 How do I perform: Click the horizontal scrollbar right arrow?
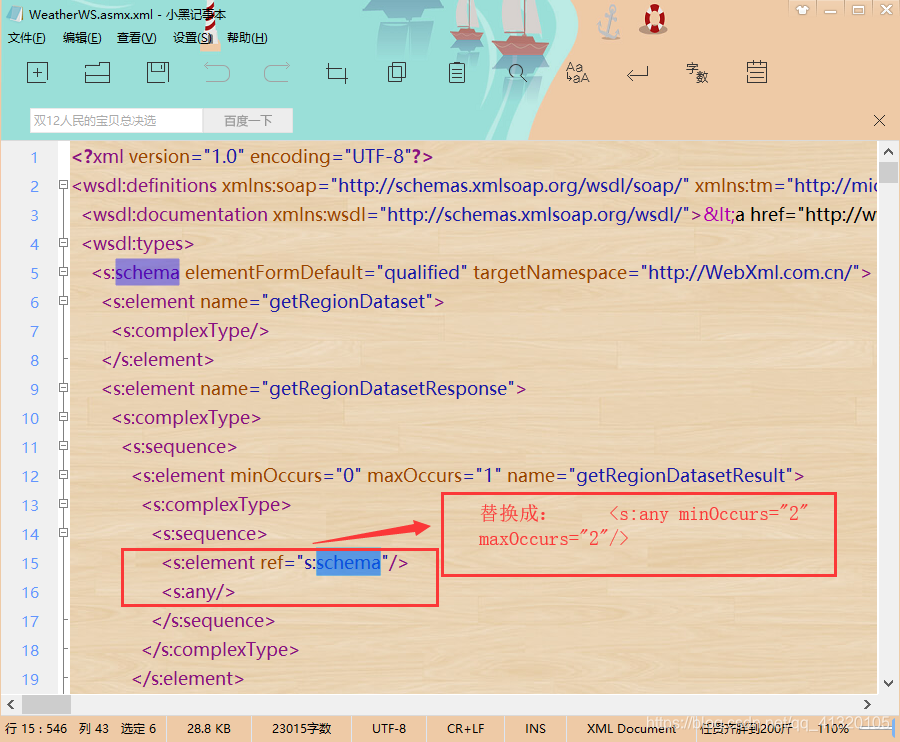[867, 704]
